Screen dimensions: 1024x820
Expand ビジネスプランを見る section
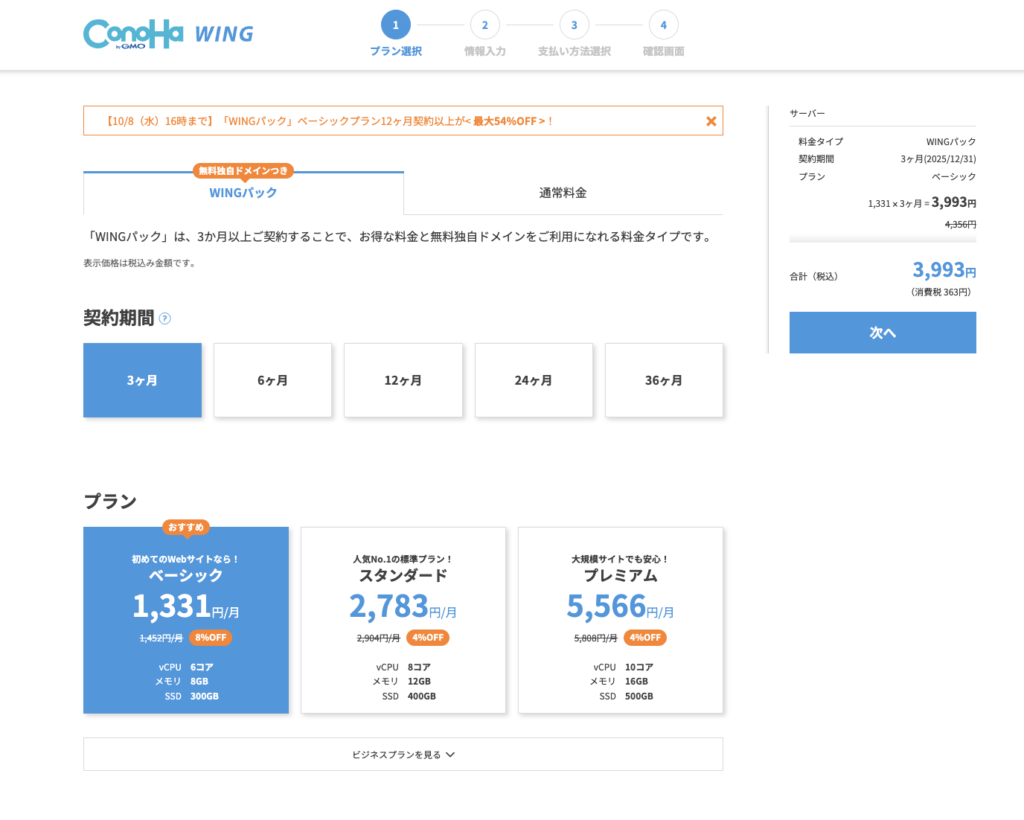(403, 755)
